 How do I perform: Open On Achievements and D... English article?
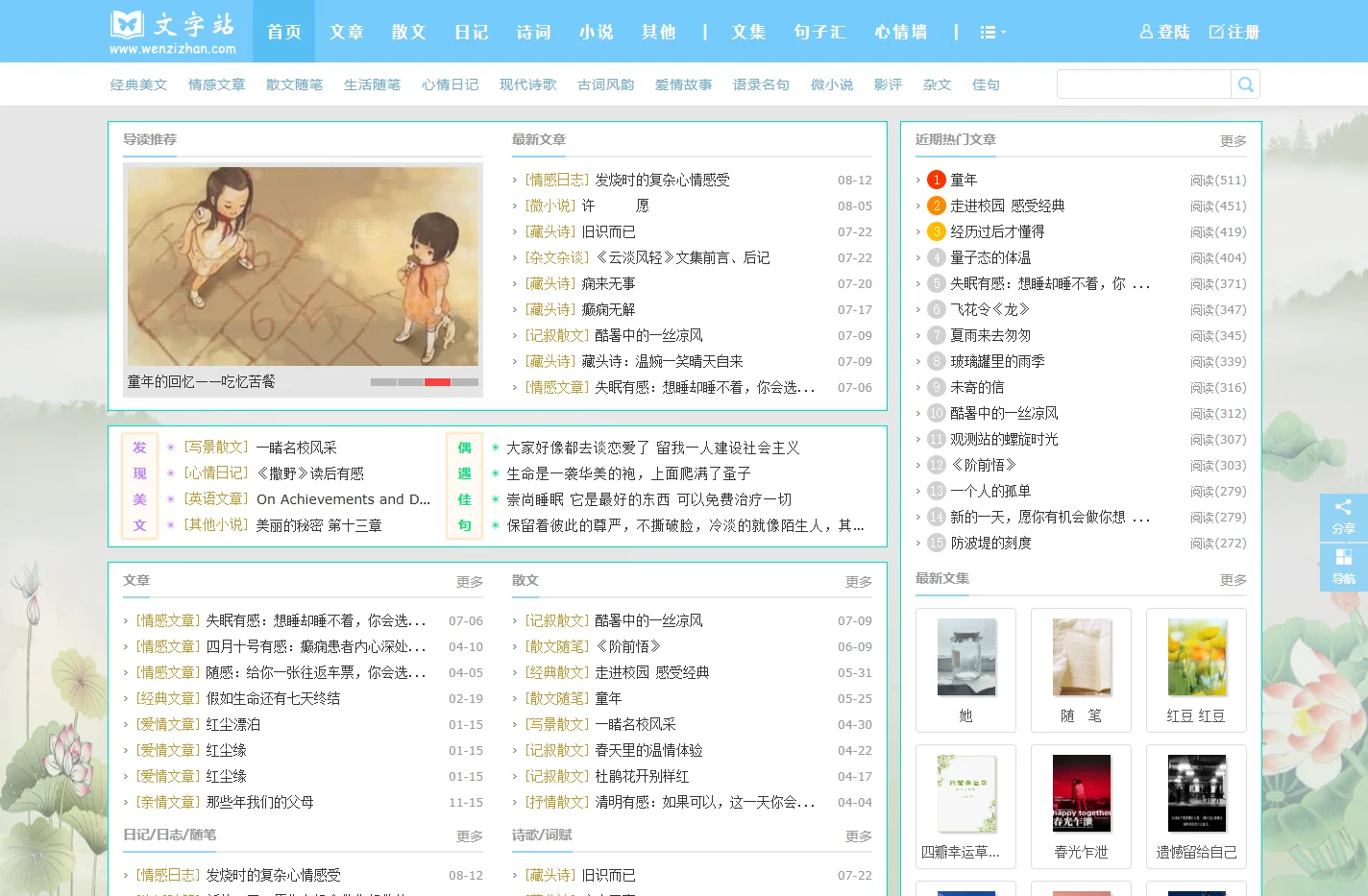(x=343, y=499)
